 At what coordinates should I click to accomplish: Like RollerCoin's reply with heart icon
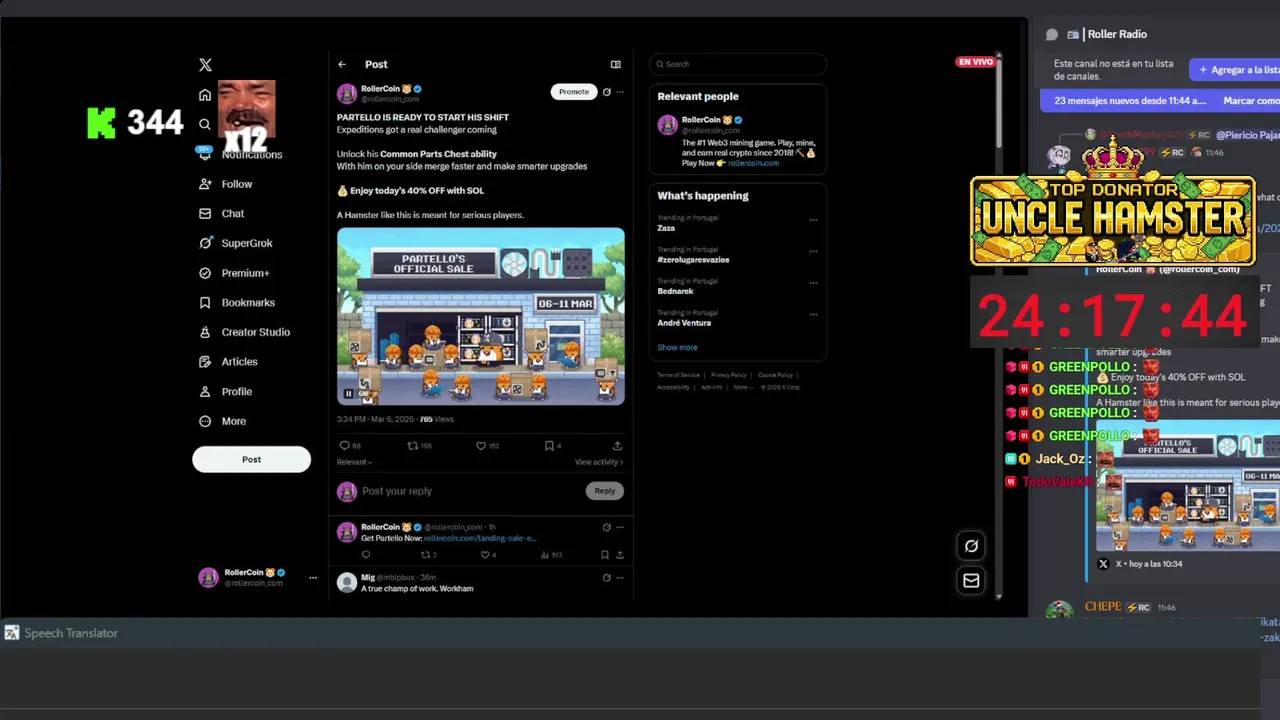coord(485,555)
